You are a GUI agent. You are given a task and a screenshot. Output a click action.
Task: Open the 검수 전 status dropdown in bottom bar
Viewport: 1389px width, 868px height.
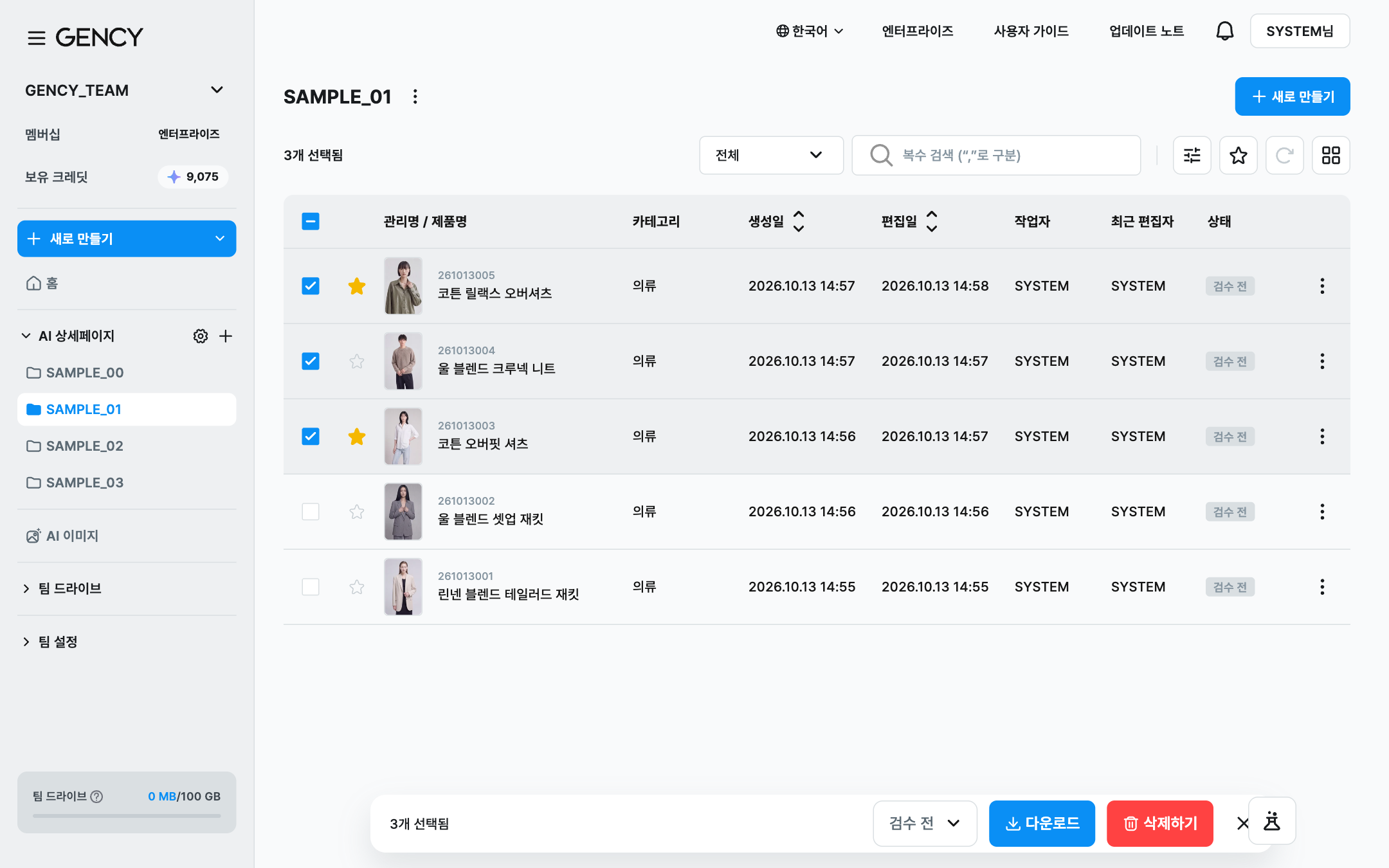tap(925, 824)
